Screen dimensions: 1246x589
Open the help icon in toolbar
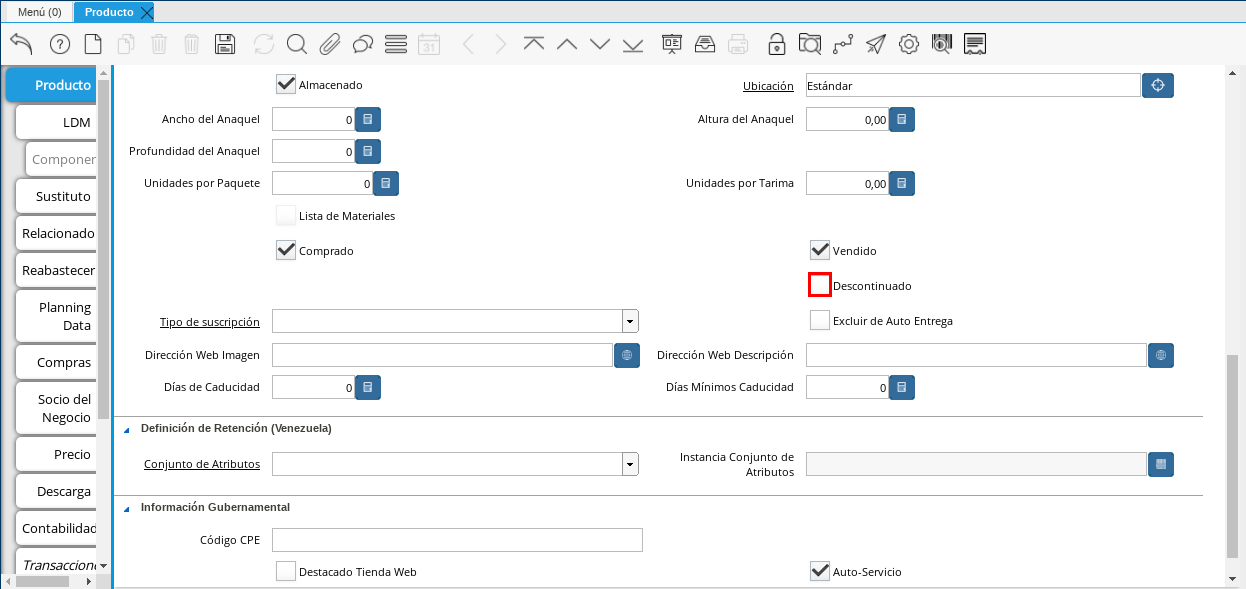pyautogui.click(x=59, y=44)
